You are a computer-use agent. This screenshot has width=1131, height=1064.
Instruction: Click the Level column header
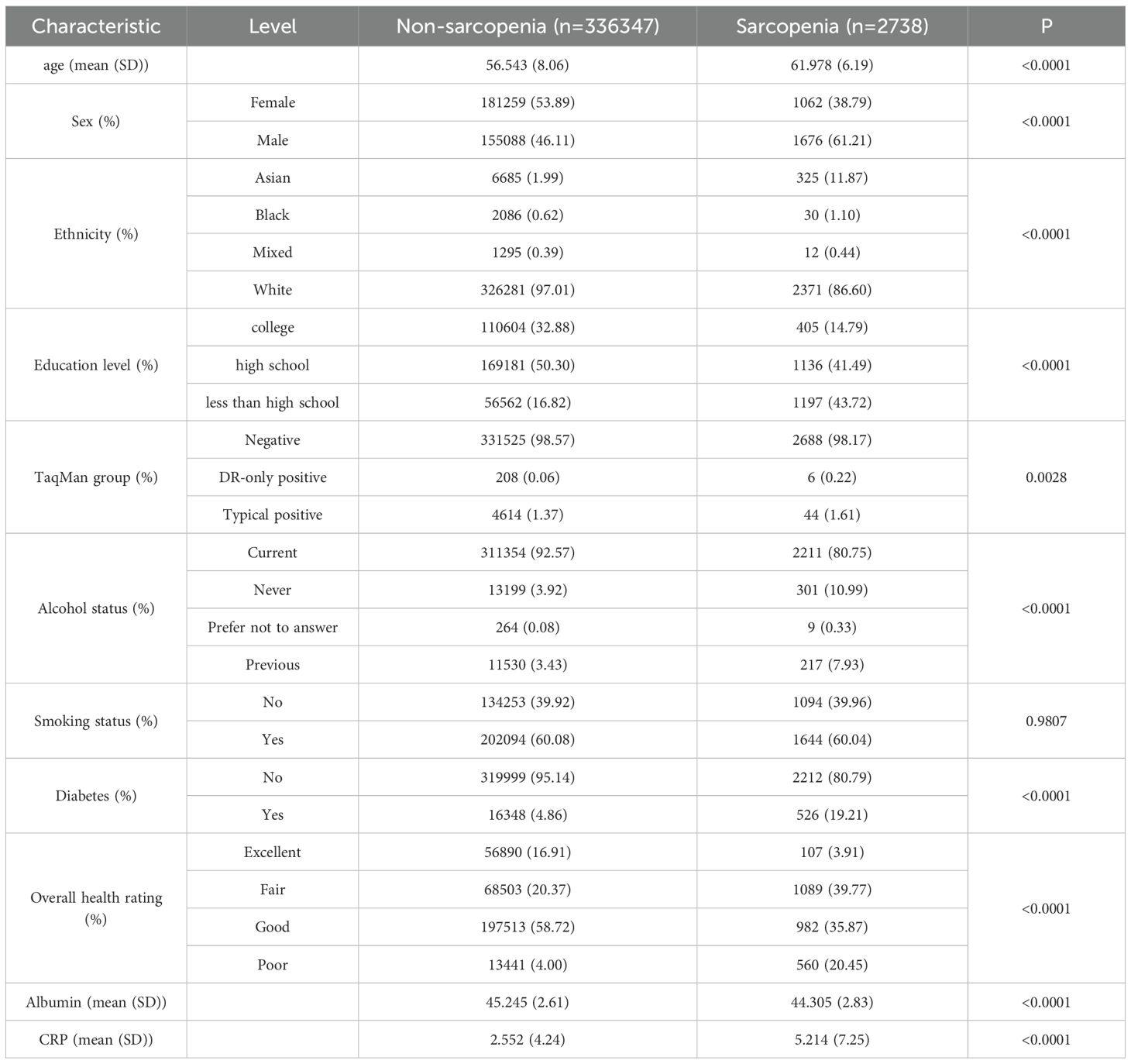[x=272, y=26]
